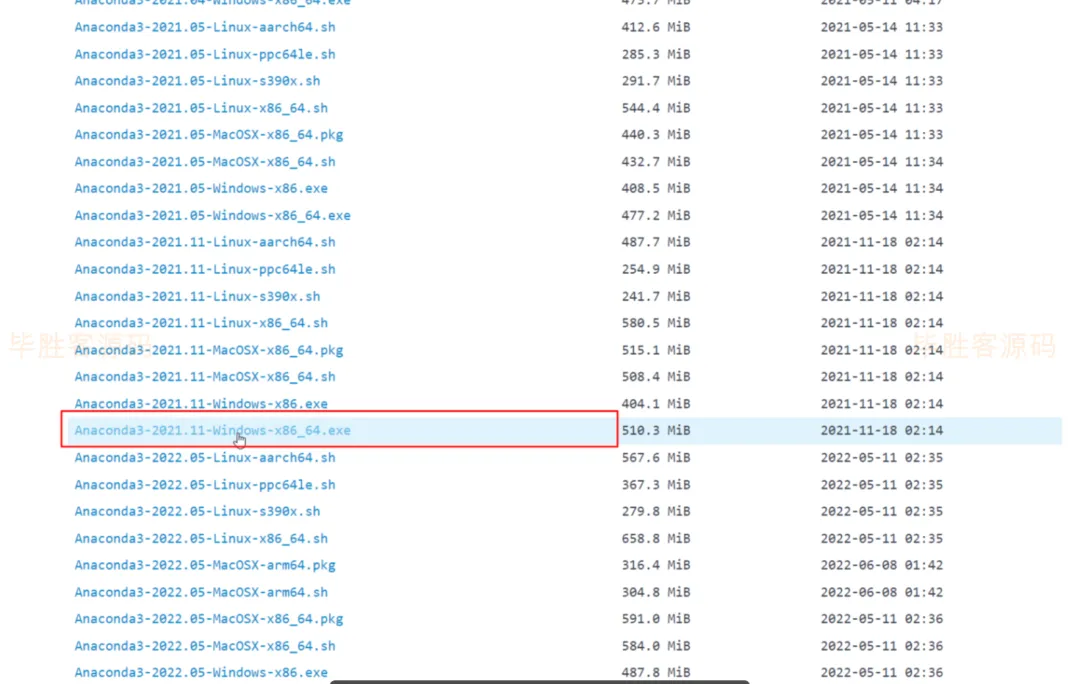The width and height of the screenshot is (1080, 684).
Task: Select the 658.8 MiB size value
Action: pos(656,539)
